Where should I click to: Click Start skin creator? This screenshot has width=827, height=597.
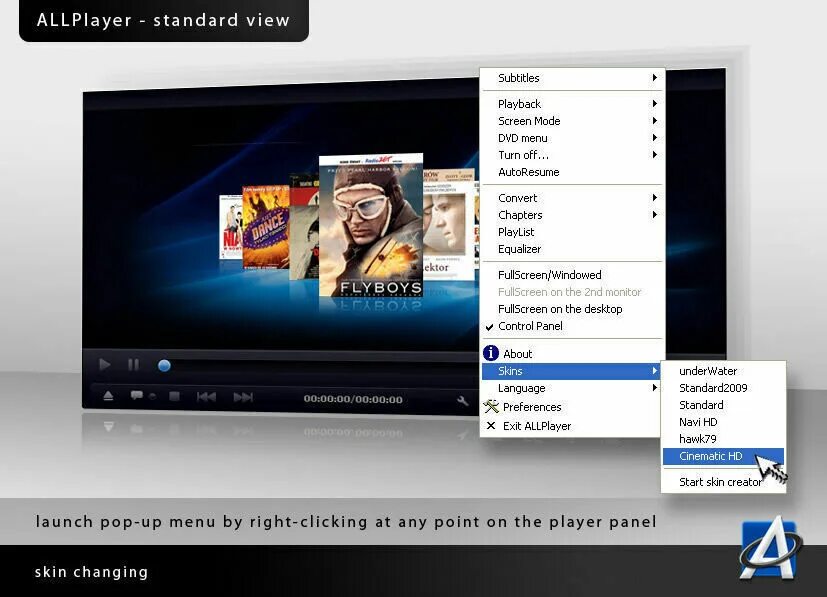point(723,482)
